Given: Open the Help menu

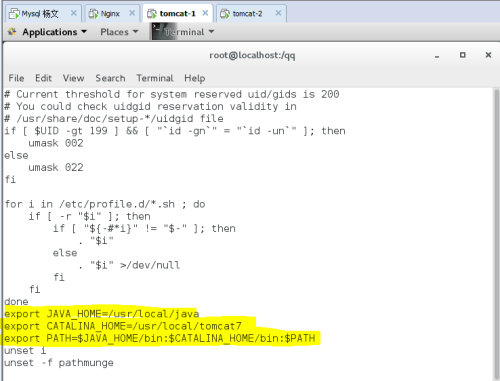Looking at the screenshot, I should click(195, 78).
